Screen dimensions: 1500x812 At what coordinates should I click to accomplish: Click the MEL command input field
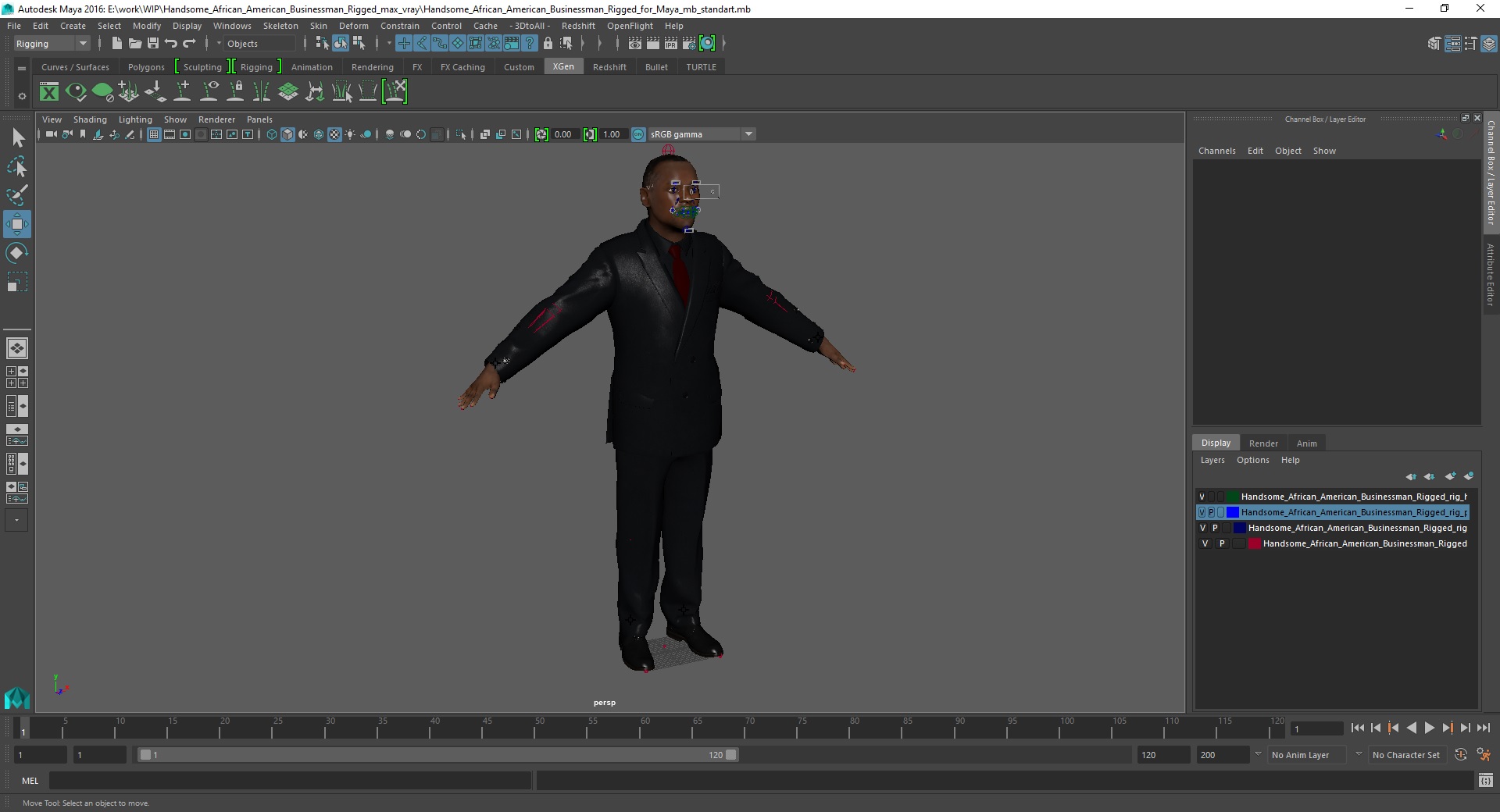[290, 780]
